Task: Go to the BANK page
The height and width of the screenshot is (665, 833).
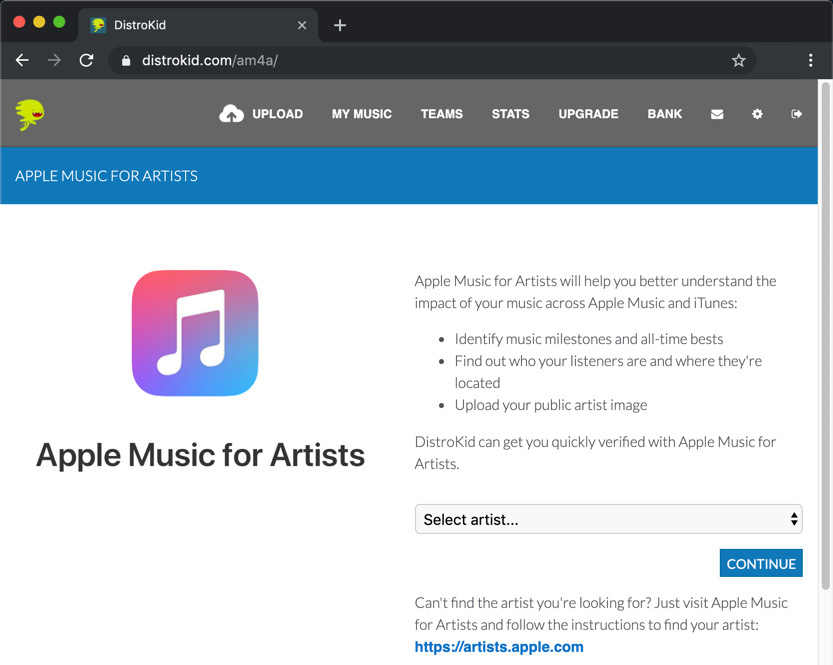Action: click(x=665, y=114)
